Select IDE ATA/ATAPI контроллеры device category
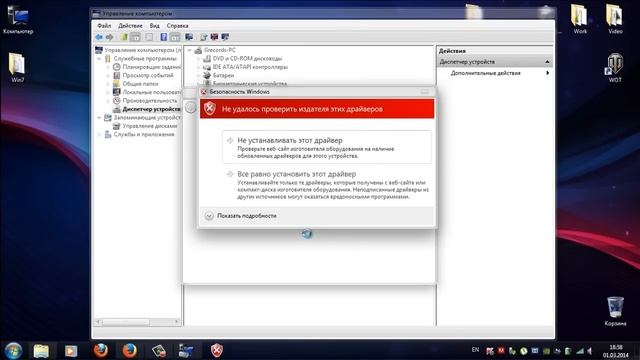This screenshot has height=360, width=640. [x=245, y=67]
